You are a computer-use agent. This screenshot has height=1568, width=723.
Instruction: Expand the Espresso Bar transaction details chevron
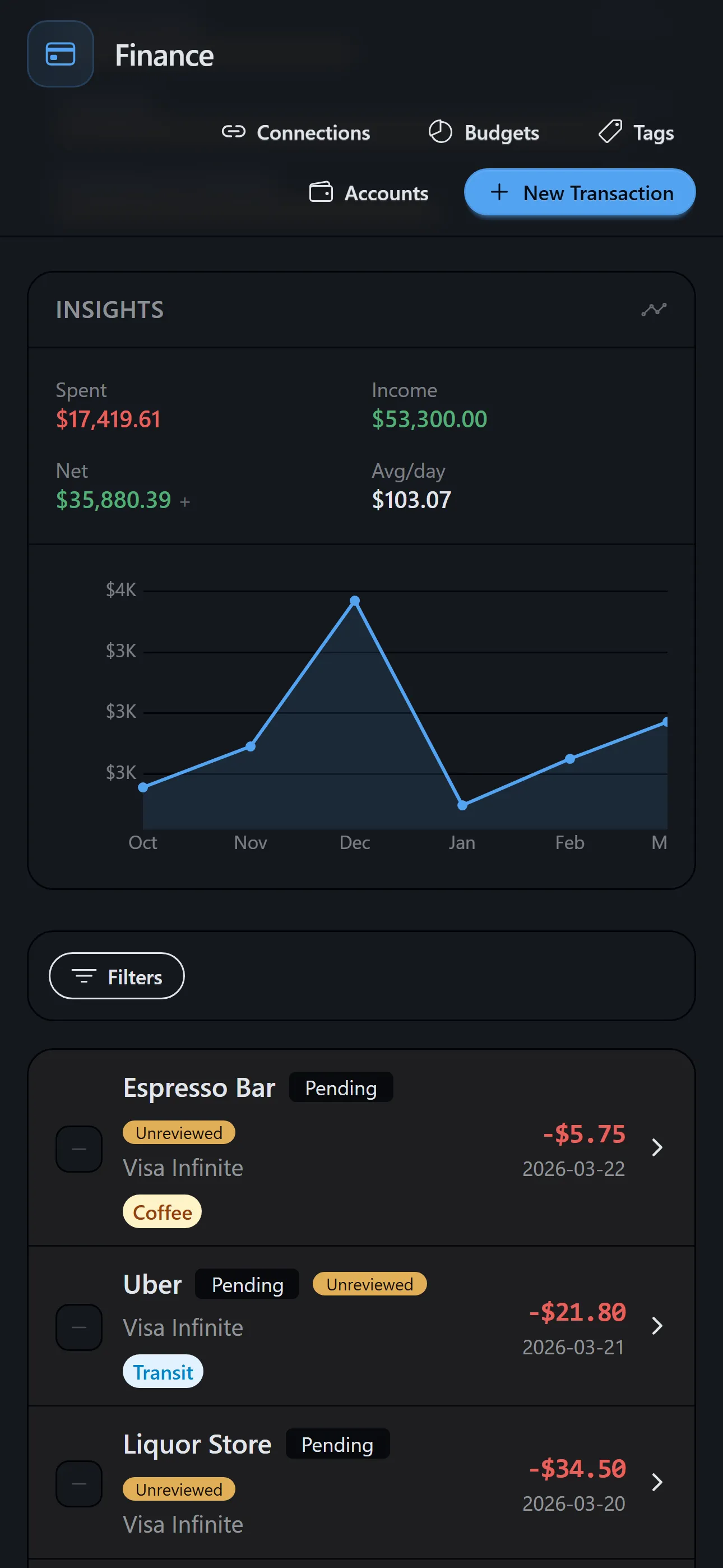(x=657, y=1148)
